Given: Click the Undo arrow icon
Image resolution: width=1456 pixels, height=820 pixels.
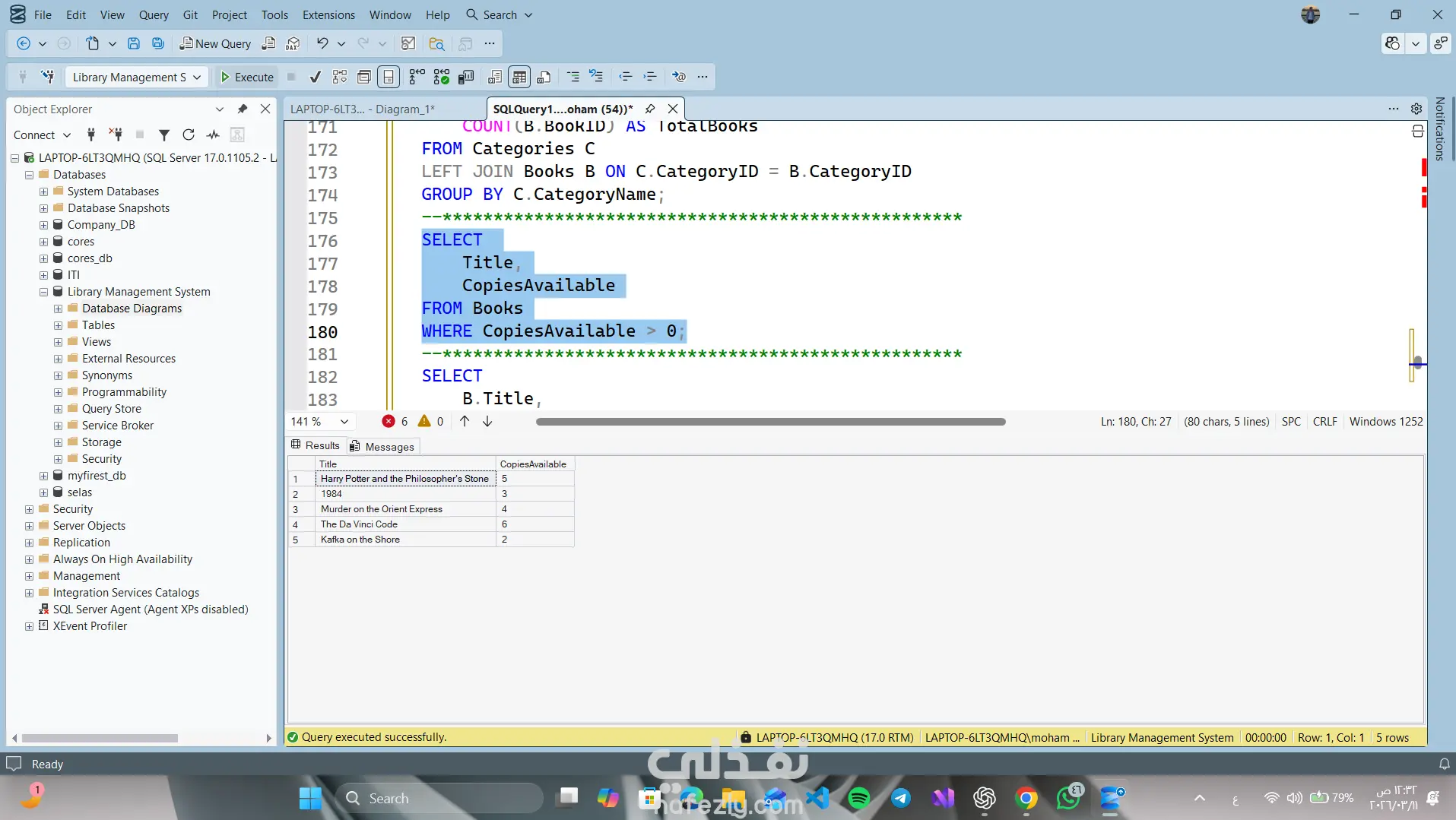Looking at the screenshot, I should pyautogui.click(x=322, y=43).
